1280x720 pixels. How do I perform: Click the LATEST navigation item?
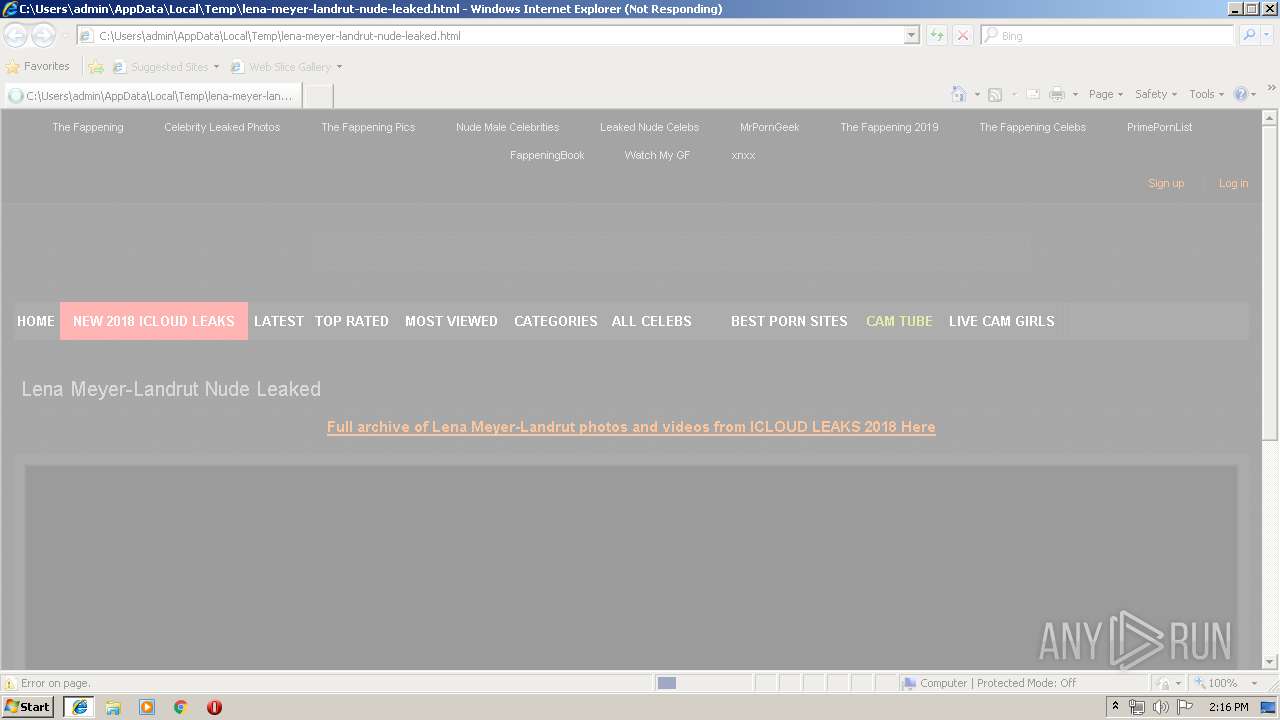point(279,321)
